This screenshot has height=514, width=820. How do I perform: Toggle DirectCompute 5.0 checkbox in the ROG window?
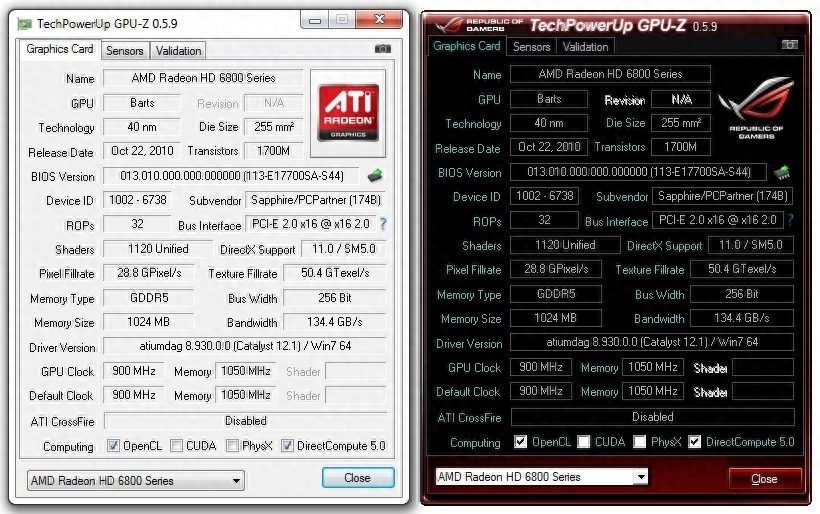tap(694, 442)
